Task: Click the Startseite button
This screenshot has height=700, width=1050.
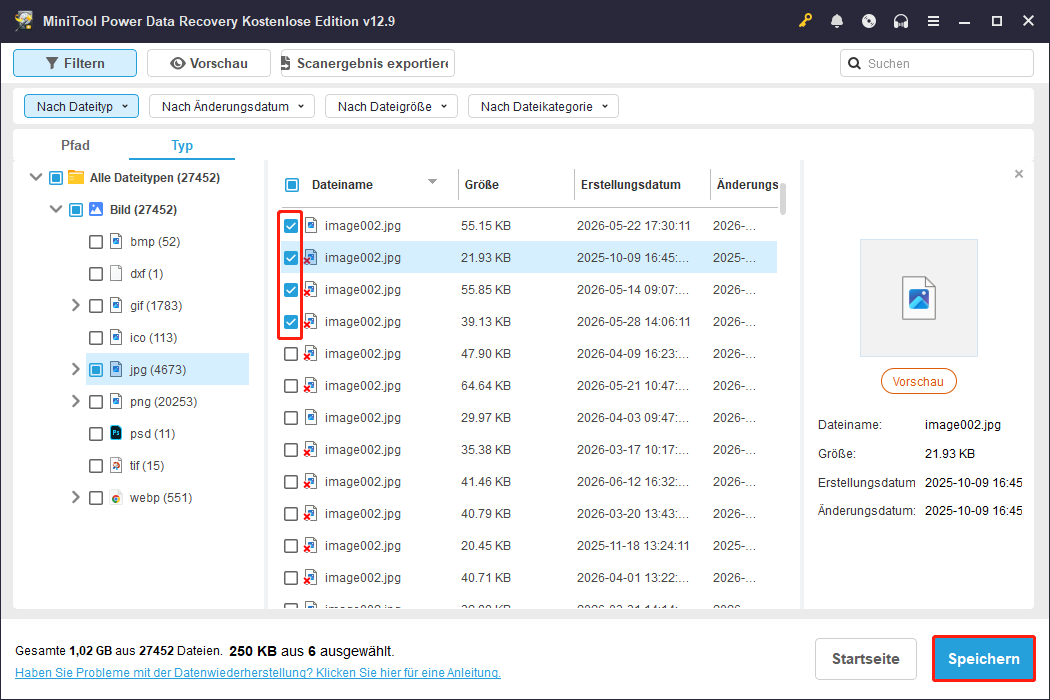Action: 865,658
